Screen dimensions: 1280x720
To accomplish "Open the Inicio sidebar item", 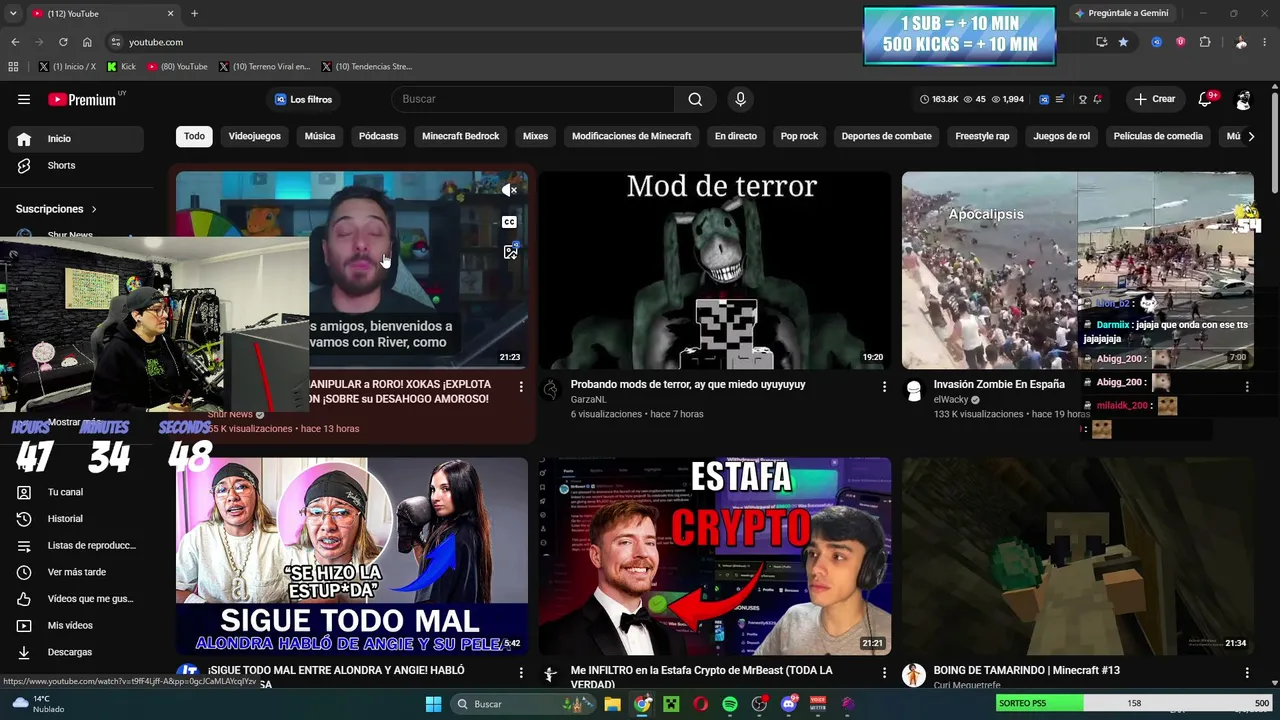I will pyautogui.click(x=75, y=139).
